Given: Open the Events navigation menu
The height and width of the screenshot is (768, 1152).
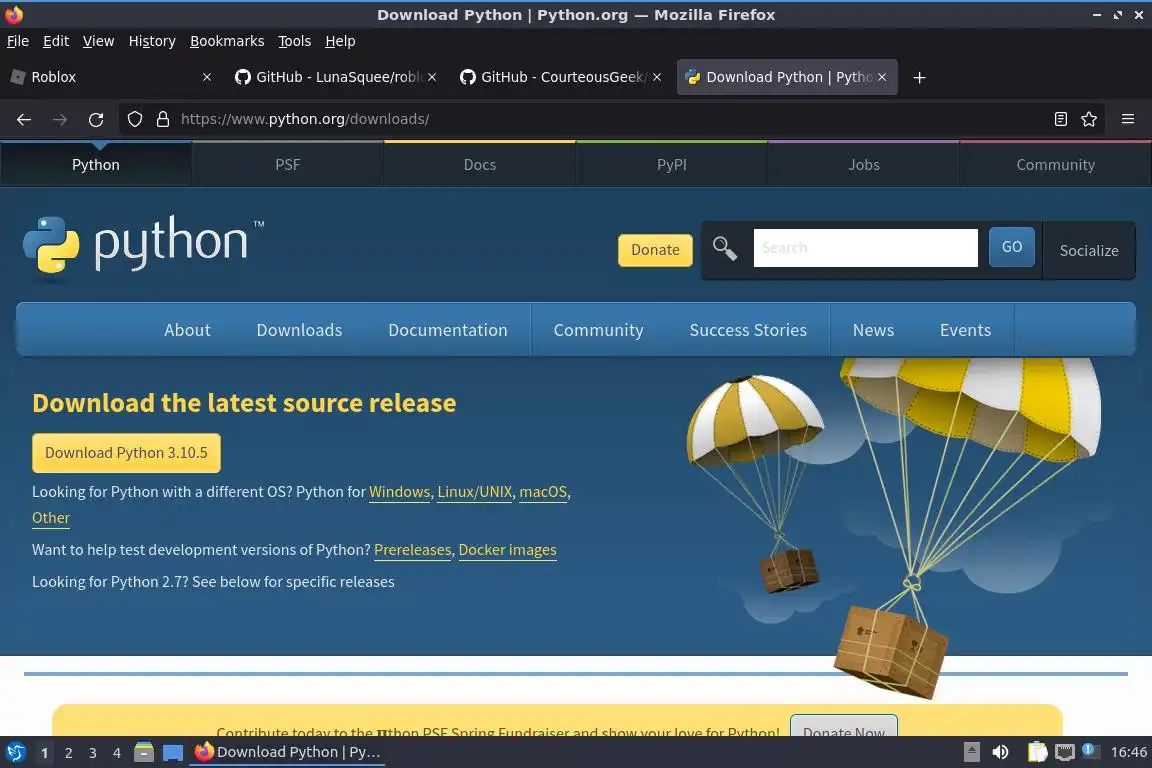Looking at the screenshot, I should click(x=965, y=330).
